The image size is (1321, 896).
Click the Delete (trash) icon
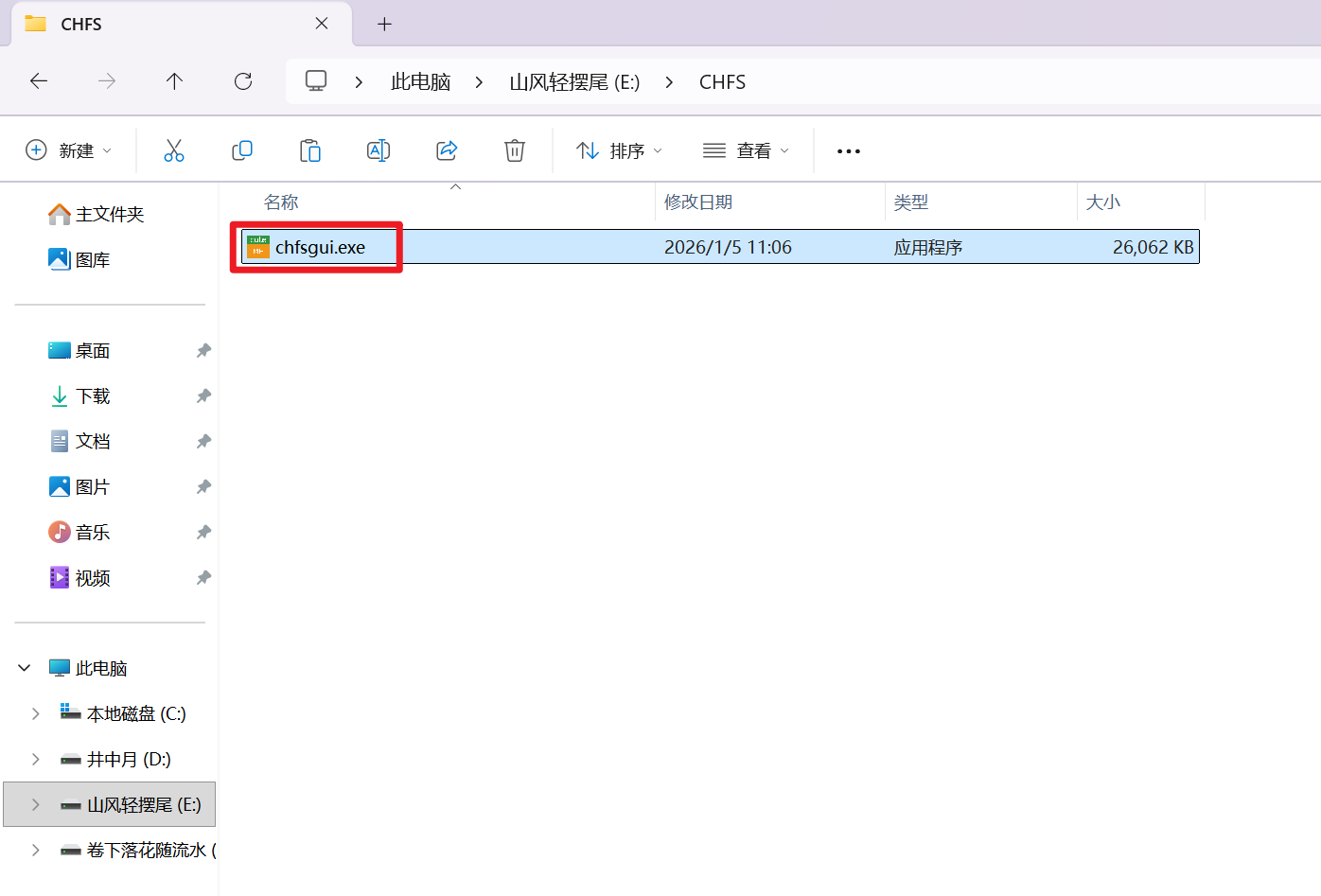(514, 149)
